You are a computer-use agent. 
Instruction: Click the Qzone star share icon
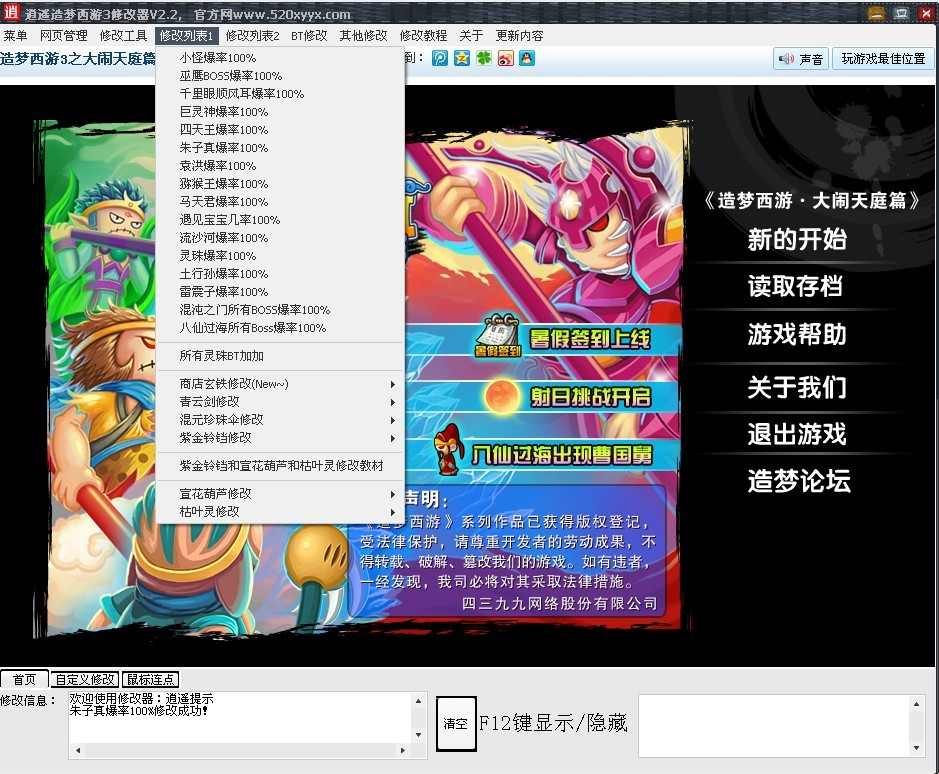[x=462, y=58]
